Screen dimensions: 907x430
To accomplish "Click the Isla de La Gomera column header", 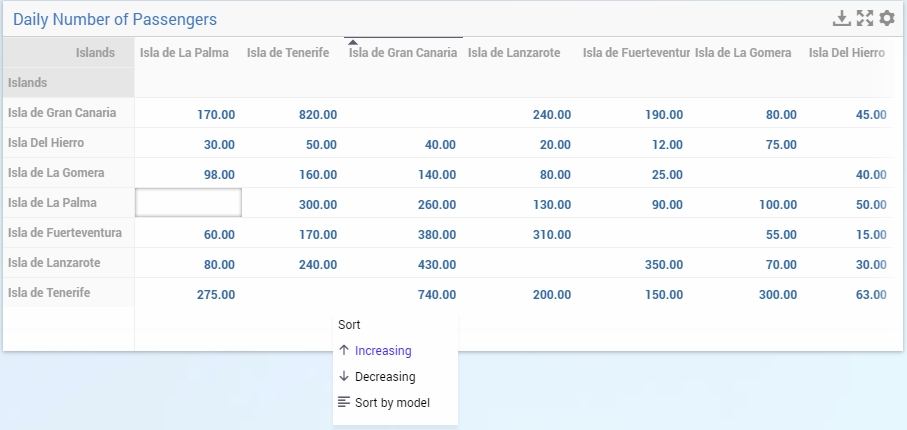I will 743,53.
